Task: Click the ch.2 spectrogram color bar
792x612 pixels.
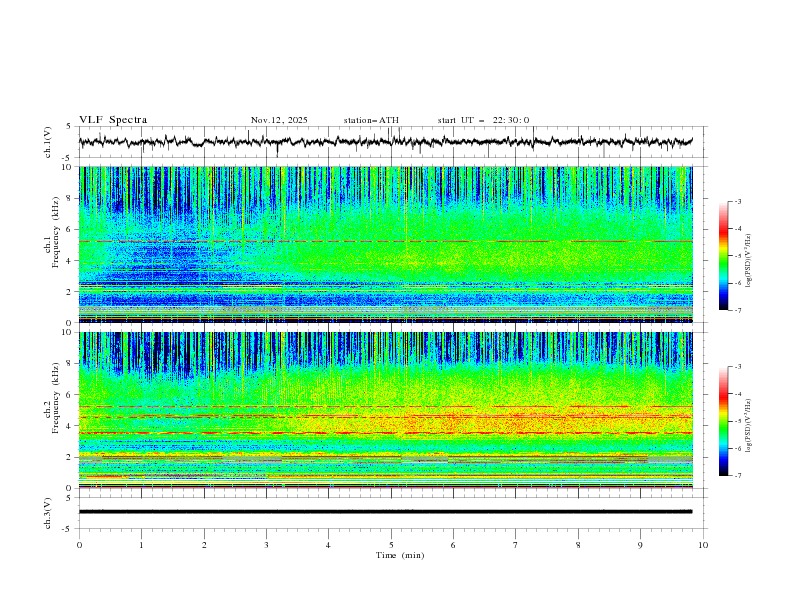Action: point(723,421)
